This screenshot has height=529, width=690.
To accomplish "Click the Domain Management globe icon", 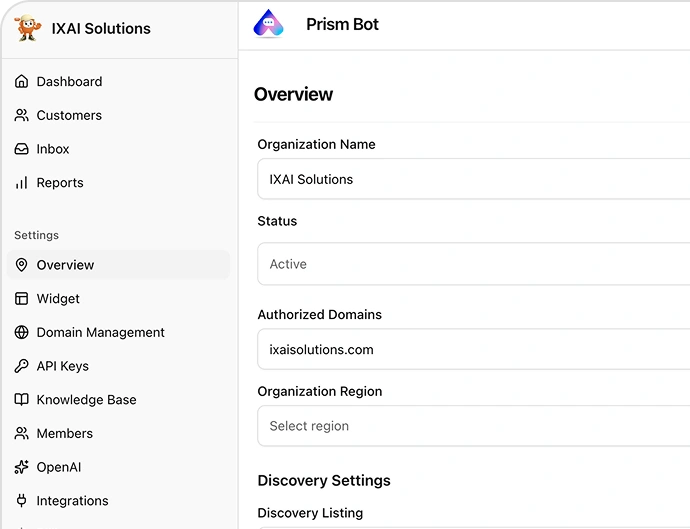I will pyautogui.click(x=21, y=332).
